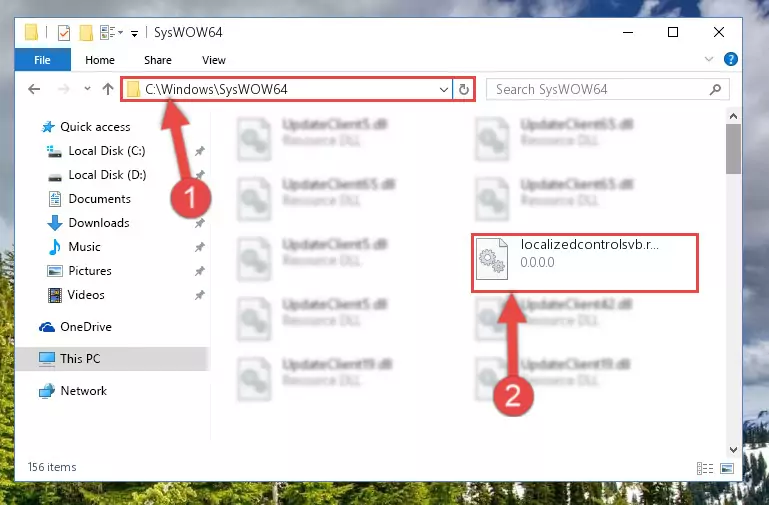Open the Share ribbon tab
This screenshot has width=769, height=505.
pyautogui.click(x=157, y=60)
